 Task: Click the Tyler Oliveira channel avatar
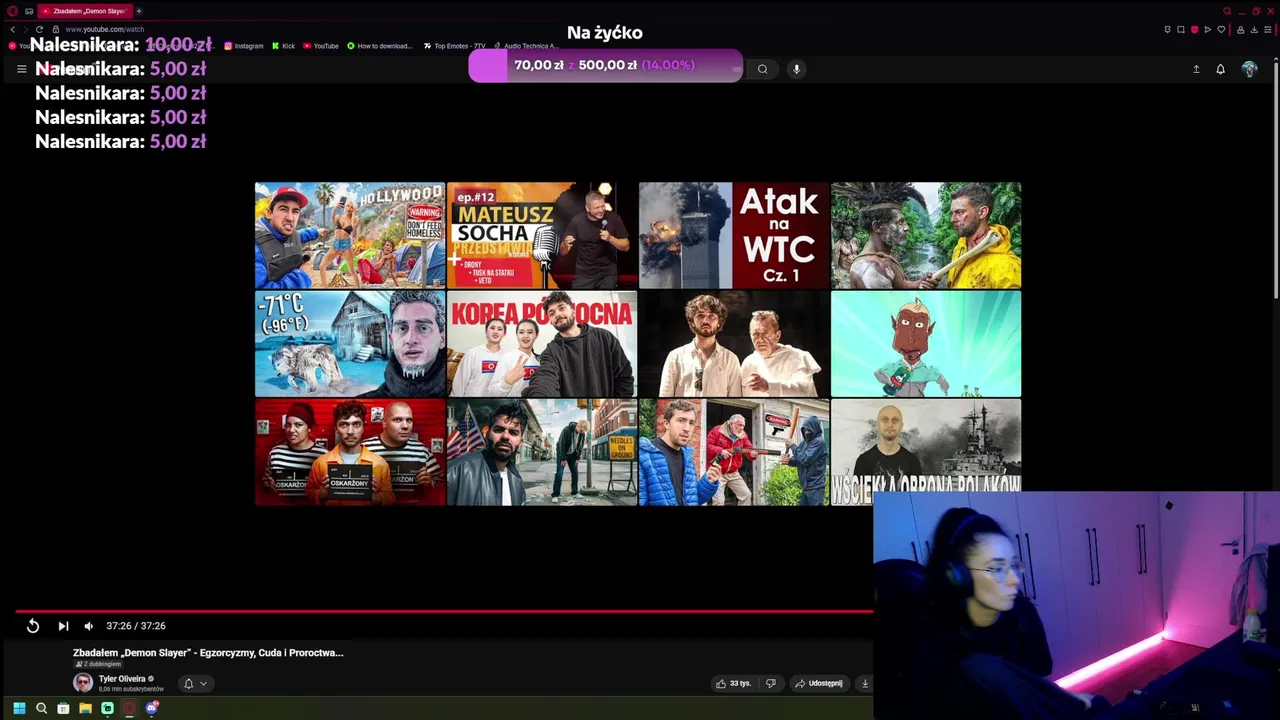point(83,683)
